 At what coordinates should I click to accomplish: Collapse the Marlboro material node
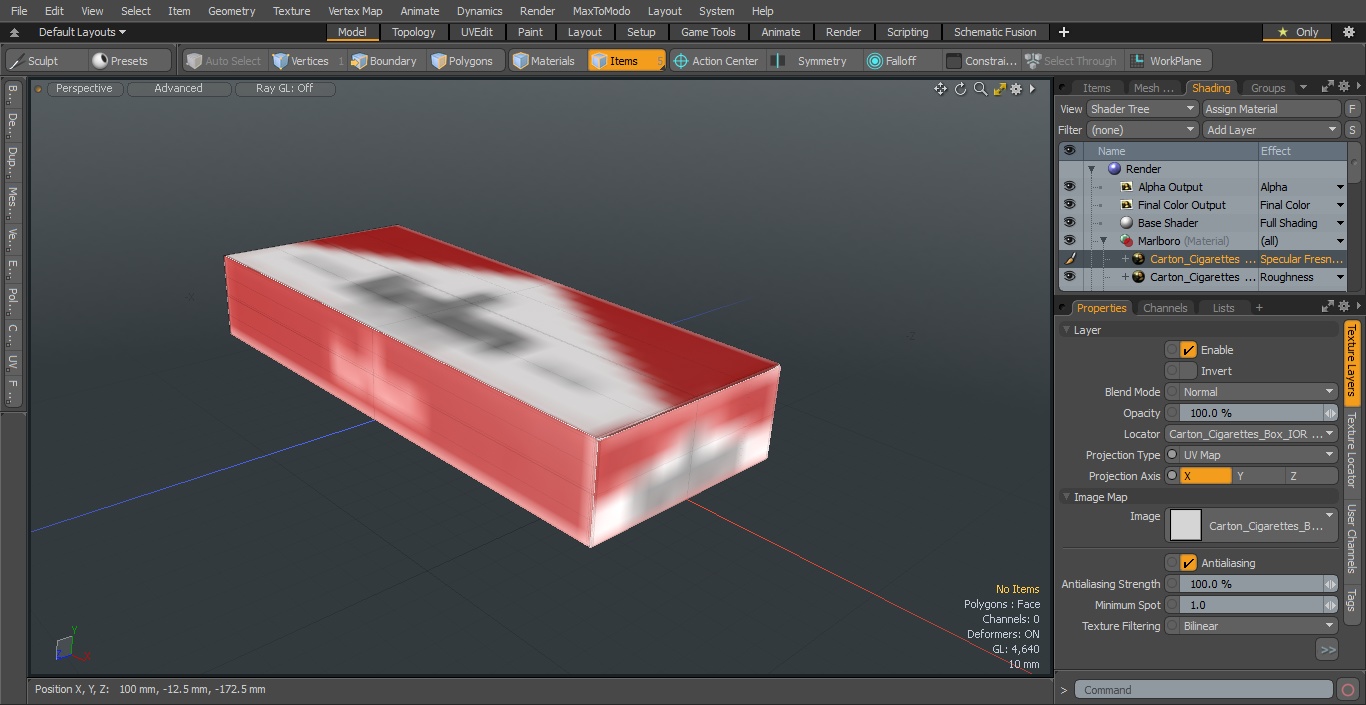[x=1104, y=241]
